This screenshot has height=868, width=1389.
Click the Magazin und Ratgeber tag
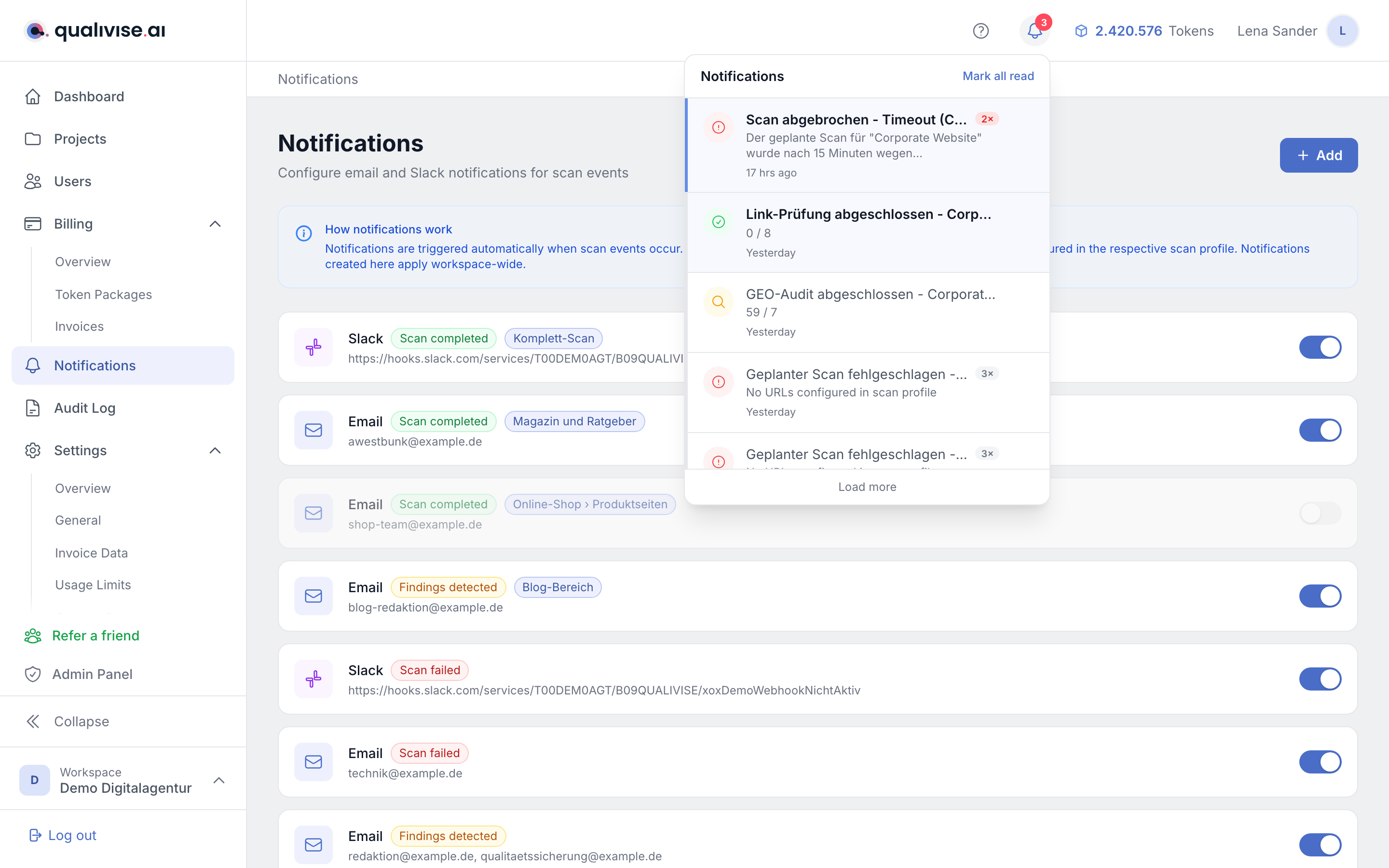point(574,421)
